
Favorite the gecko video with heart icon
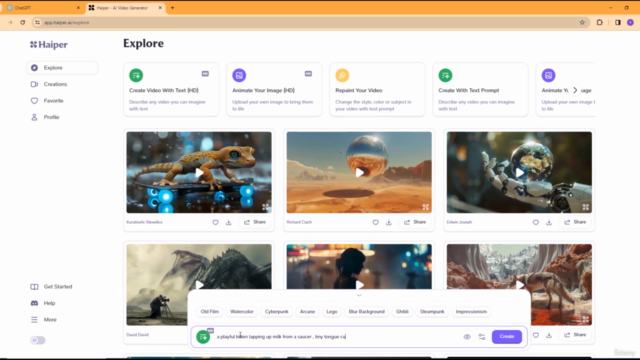click(x=215, y=222)
